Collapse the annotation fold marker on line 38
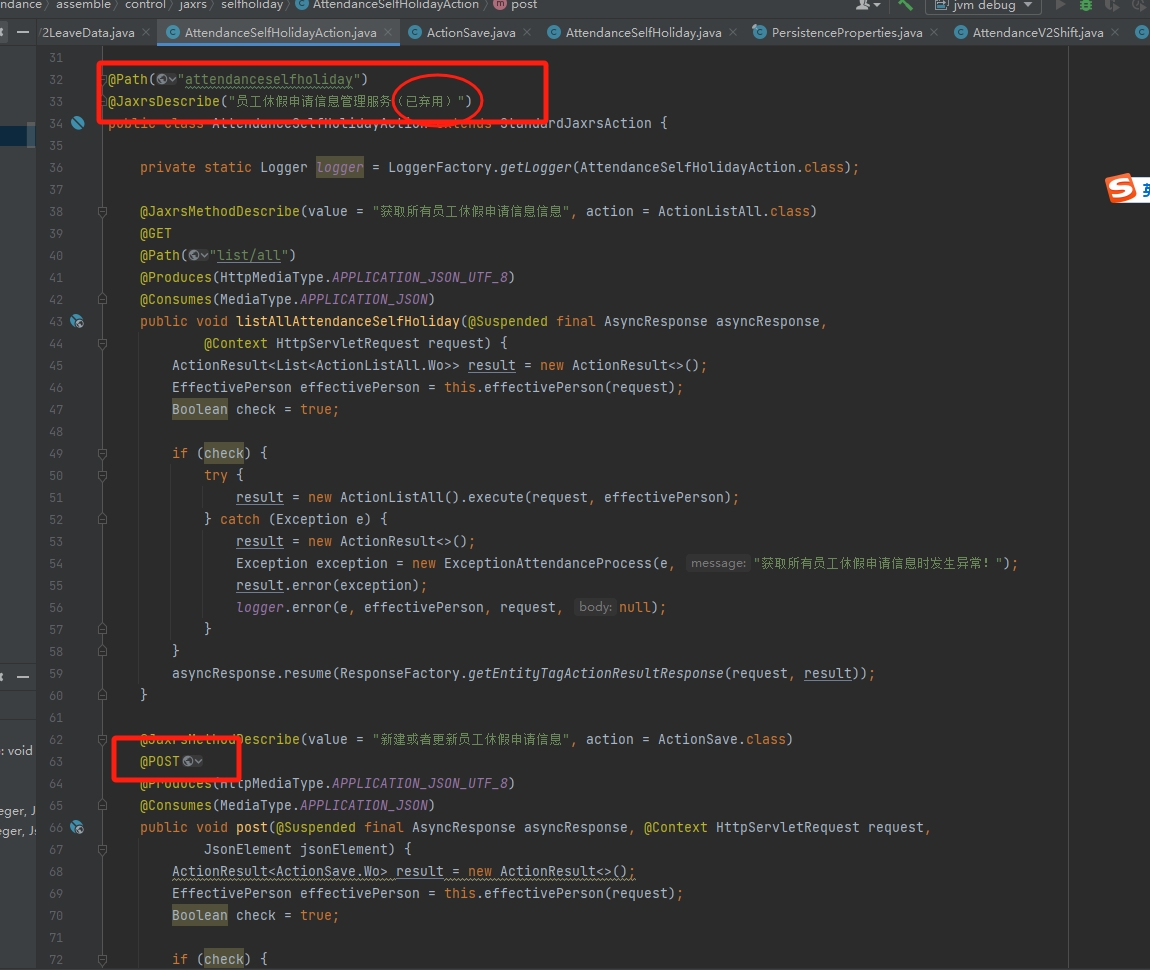 [x=103, y=211]
